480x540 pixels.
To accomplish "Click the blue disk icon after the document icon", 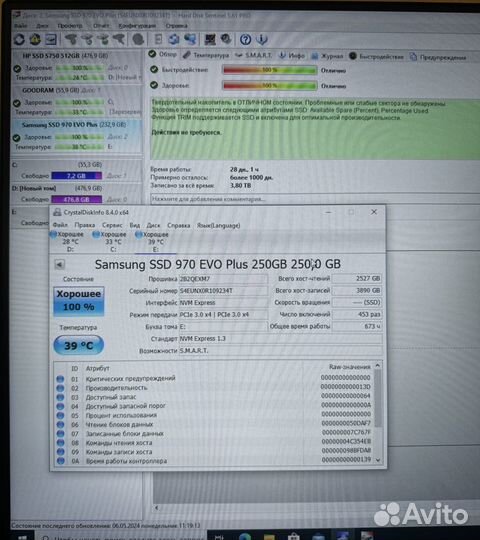I will [x=174, y=39].
